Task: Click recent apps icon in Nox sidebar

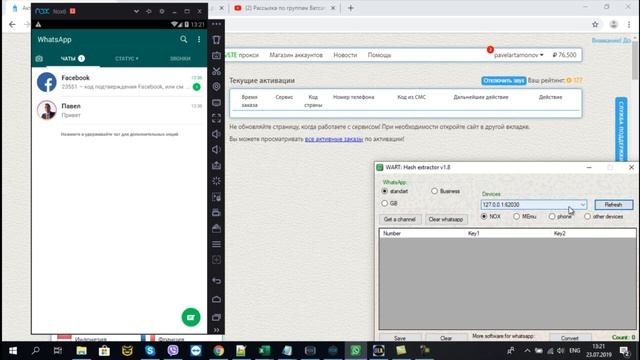Action: tap(216, 317)
